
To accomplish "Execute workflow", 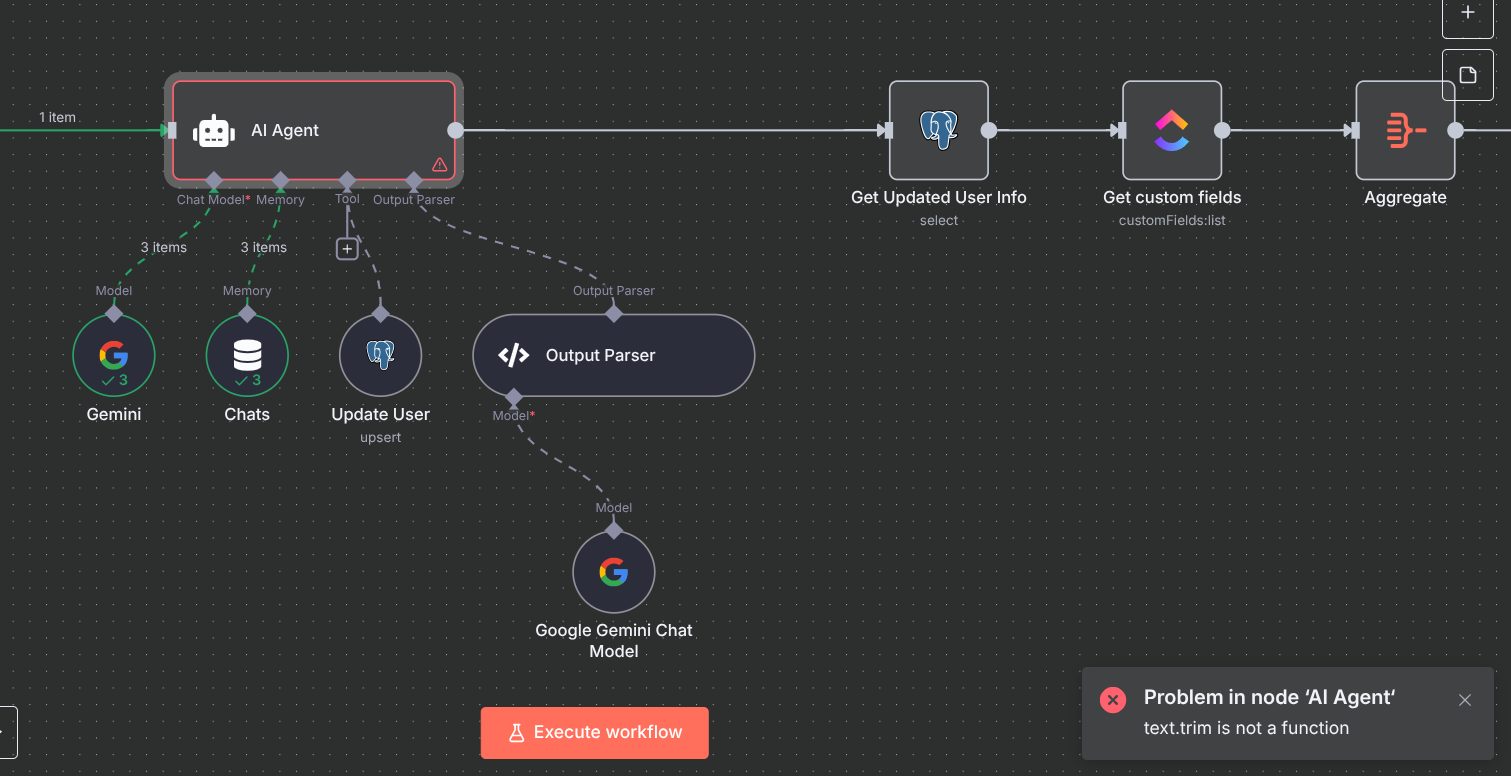I will click(595, 732).
